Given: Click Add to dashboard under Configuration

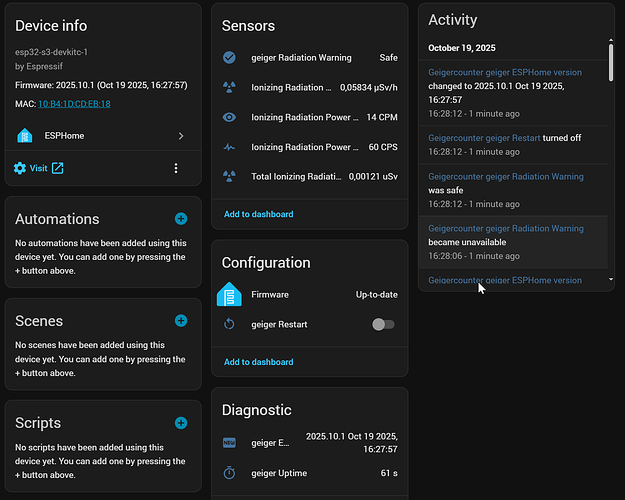Looking at the screenshot, I should point(258,362).
